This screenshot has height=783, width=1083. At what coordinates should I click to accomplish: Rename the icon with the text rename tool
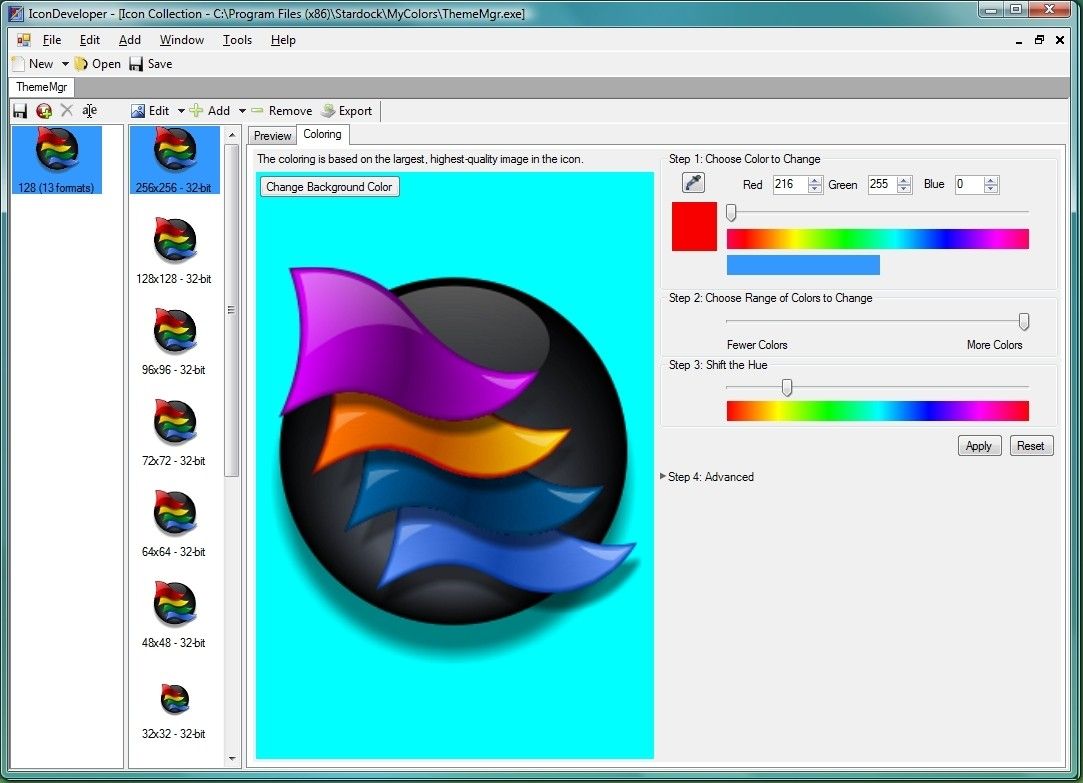90,110
